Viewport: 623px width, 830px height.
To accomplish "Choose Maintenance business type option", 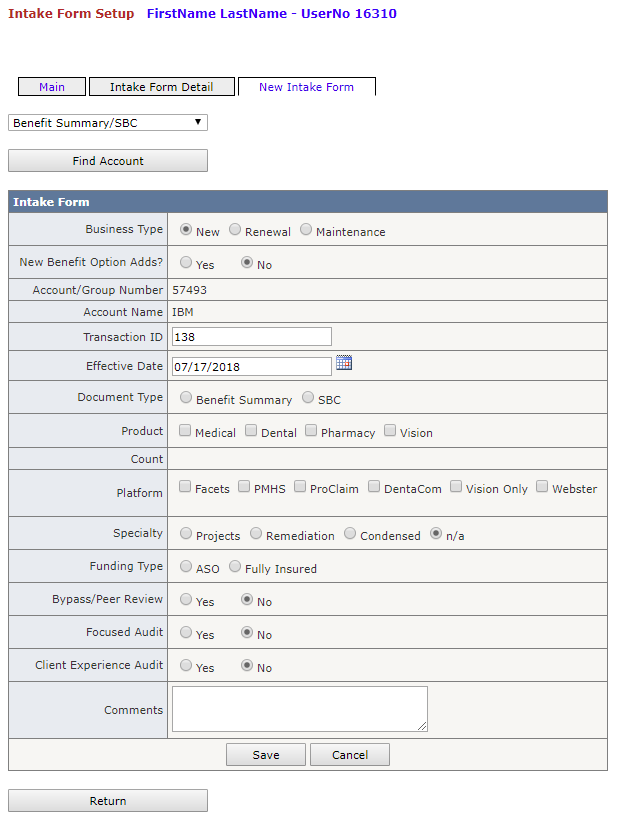I will (x=306, y=230).
